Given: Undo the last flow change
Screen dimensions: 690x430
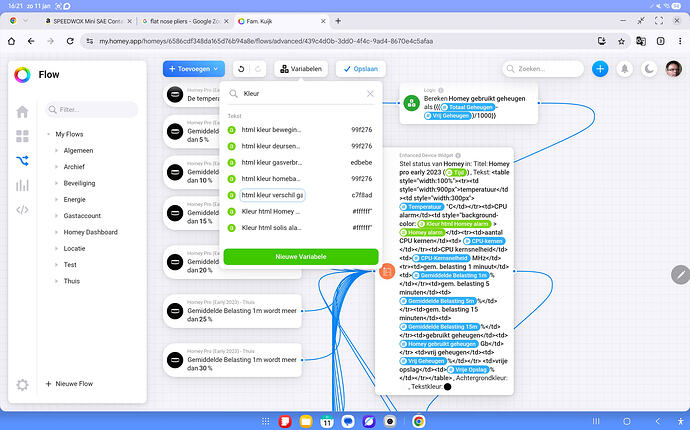Looking at the screenshot, I should (x=241, y=69).
